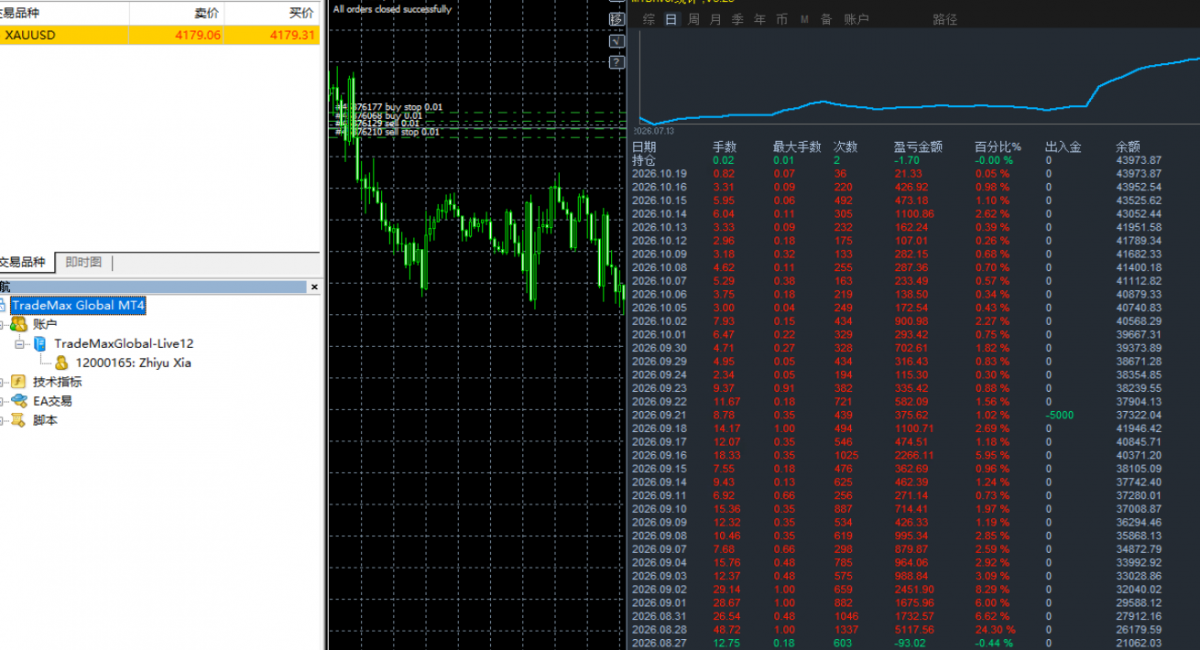This screenshot has width=1200, height=650.
Task: Select the 季 quarterly statistics tab
Action: click(x=737, y=19)
